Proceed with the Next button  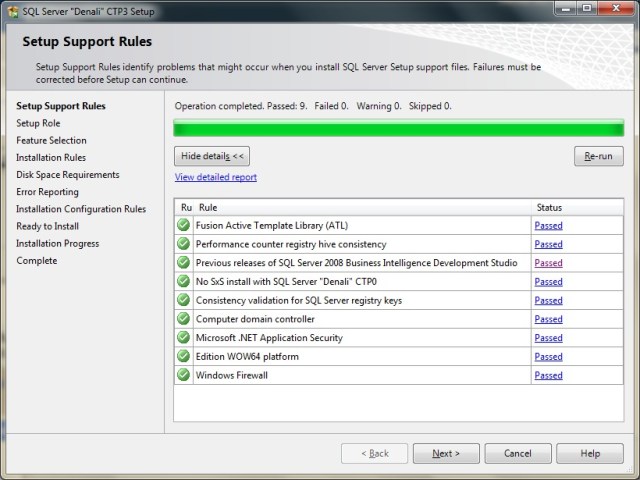[x=446, y=453]
